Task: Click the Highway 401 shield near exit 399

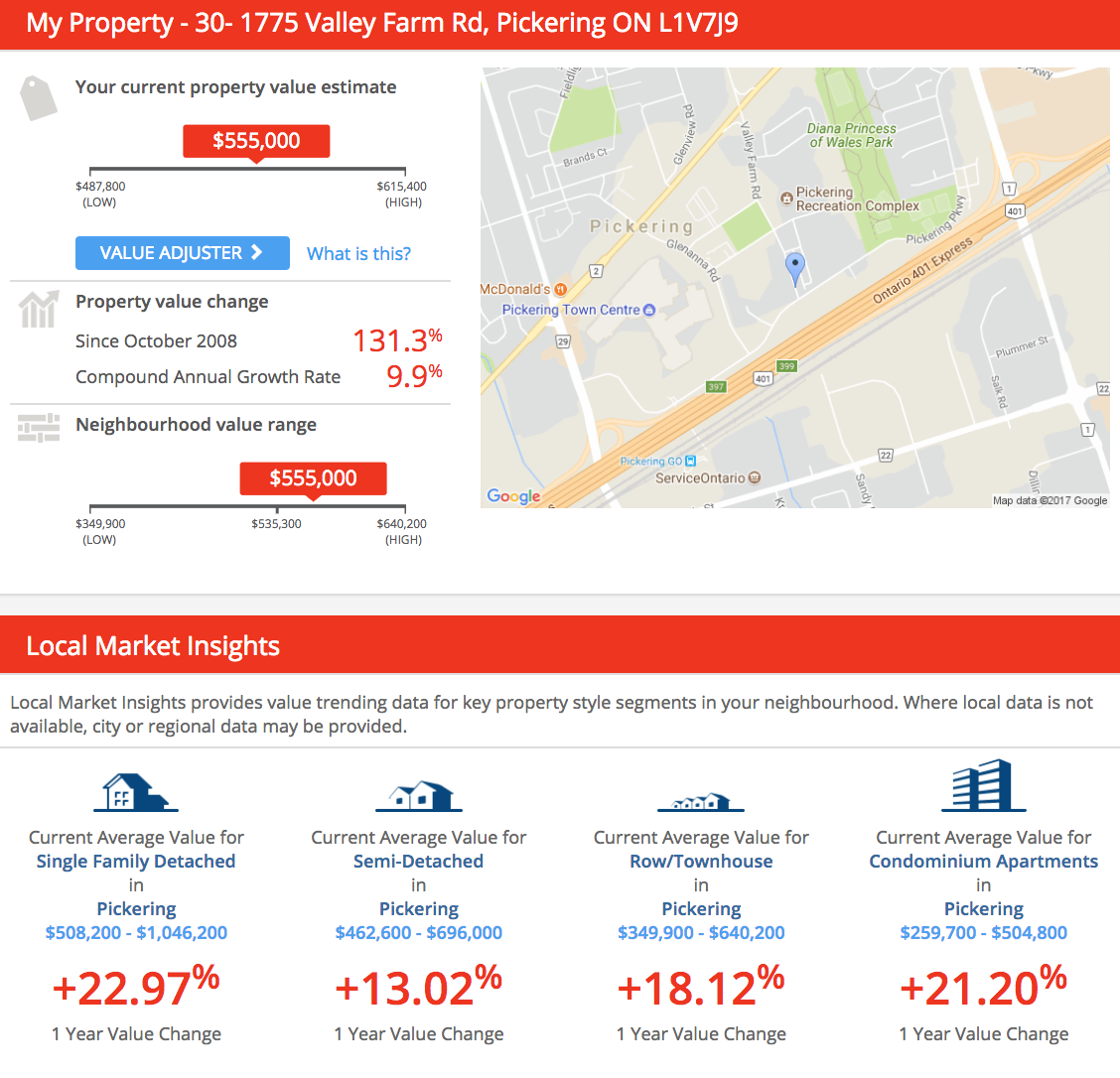Action: 763,379
